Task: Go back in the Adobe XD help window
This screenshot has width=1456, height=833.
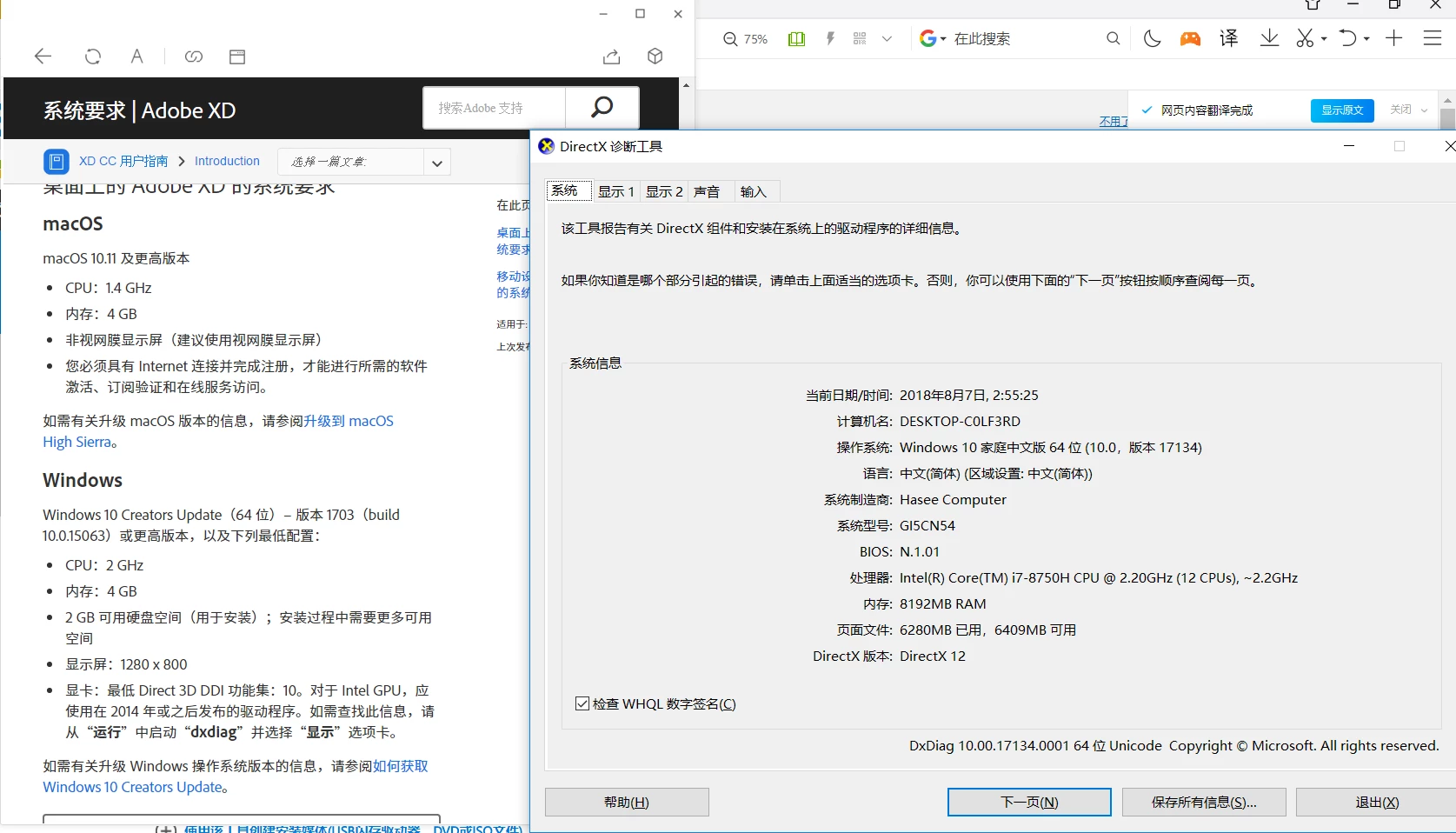Action: [43, 57]
